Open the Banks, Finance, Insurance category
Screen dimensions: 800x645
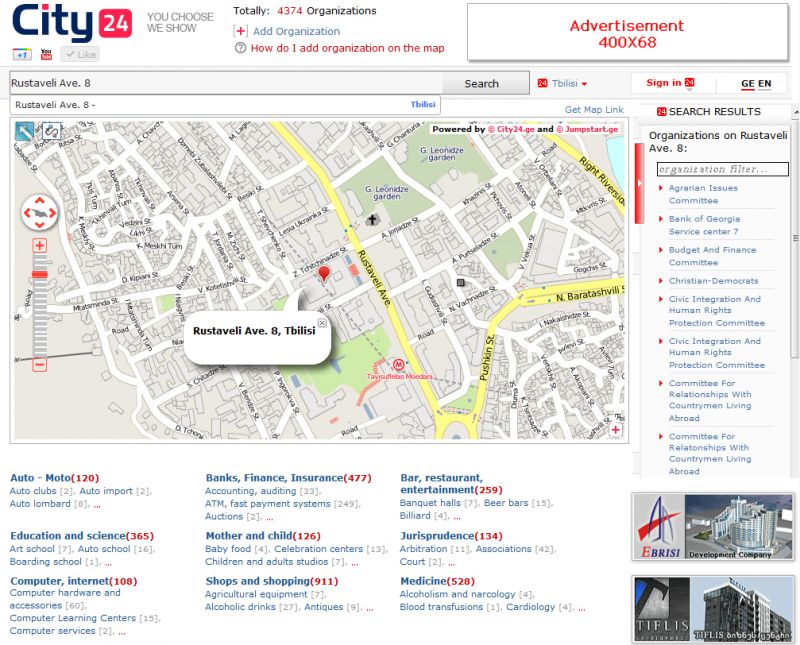tap(273, 478)
